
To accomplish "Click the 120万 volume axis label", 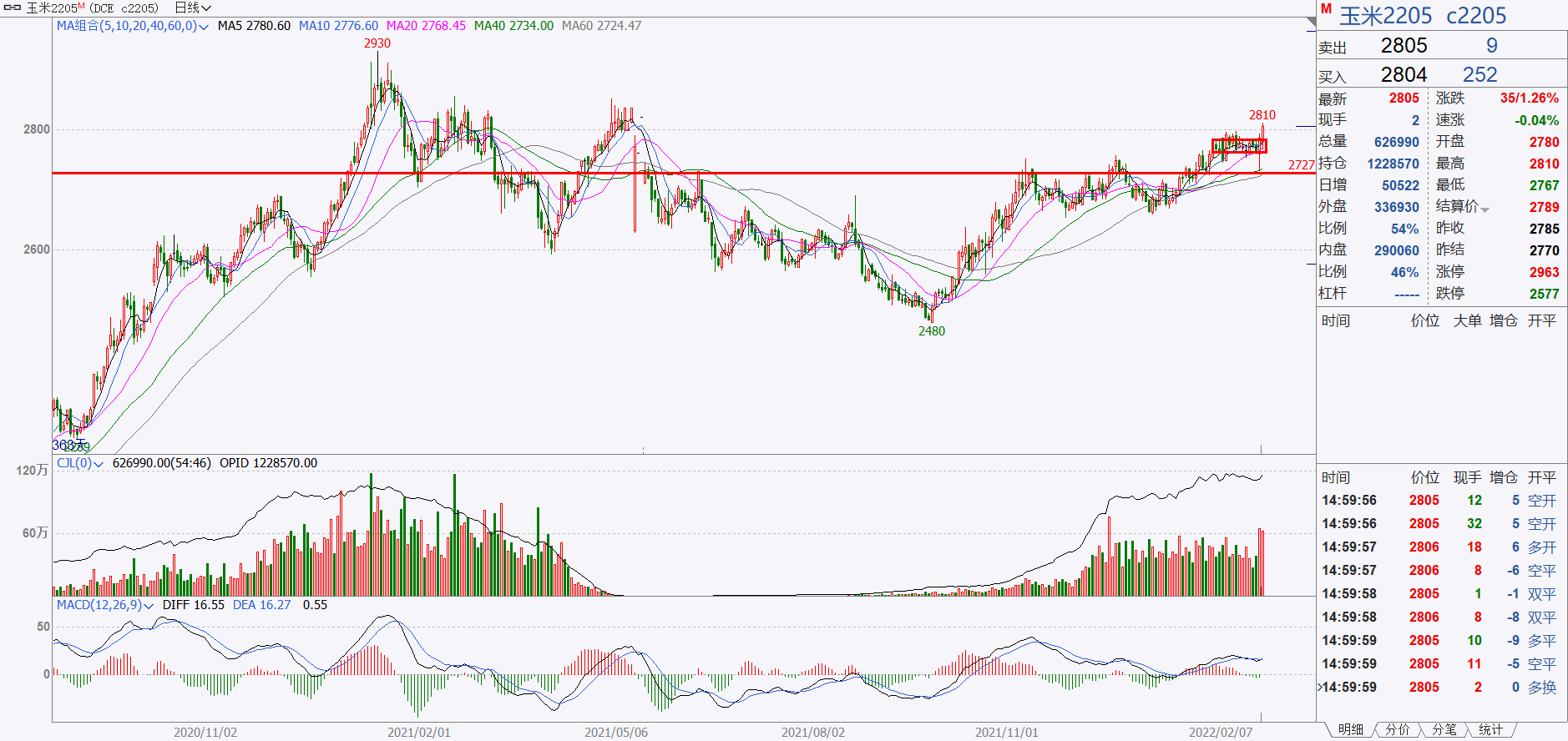I will [x=33, y=471].
